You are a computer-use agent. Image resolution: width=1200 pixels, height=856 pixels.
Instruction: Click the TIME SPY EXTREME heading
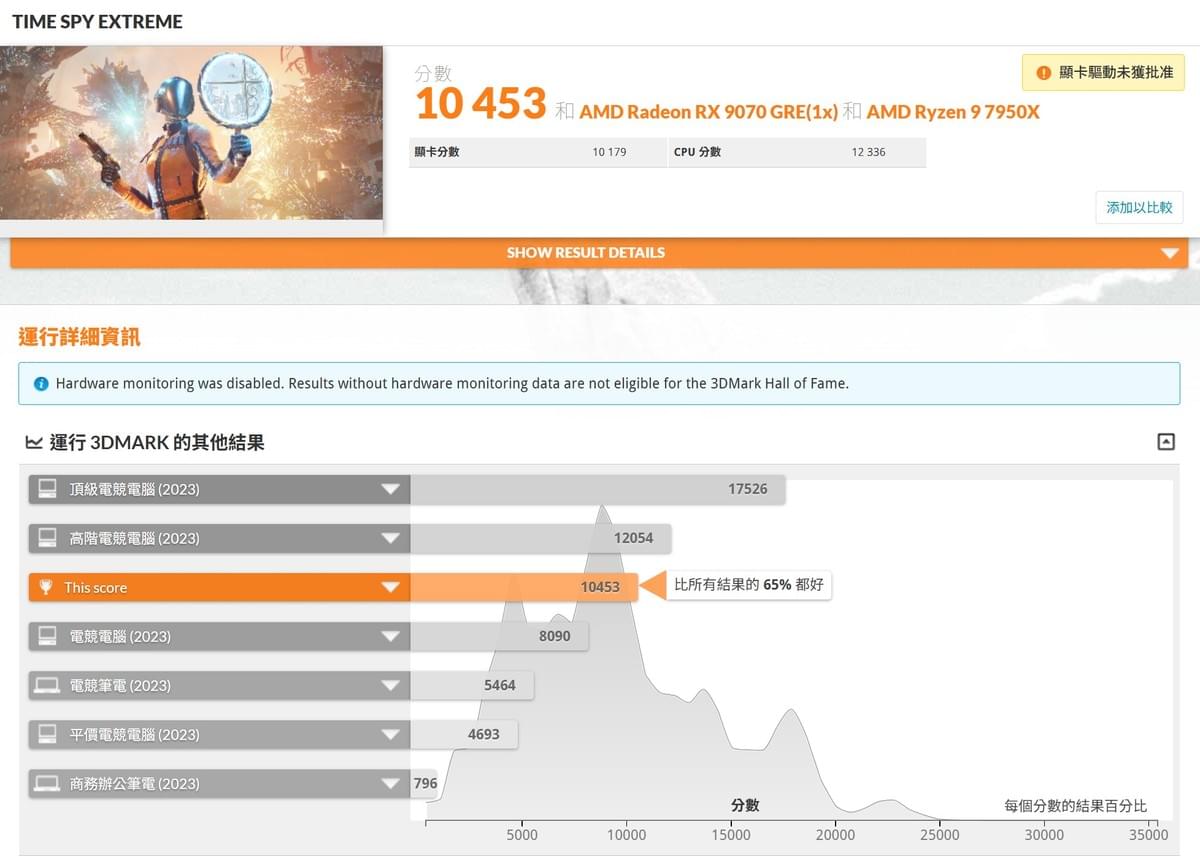tap(97, 22)
